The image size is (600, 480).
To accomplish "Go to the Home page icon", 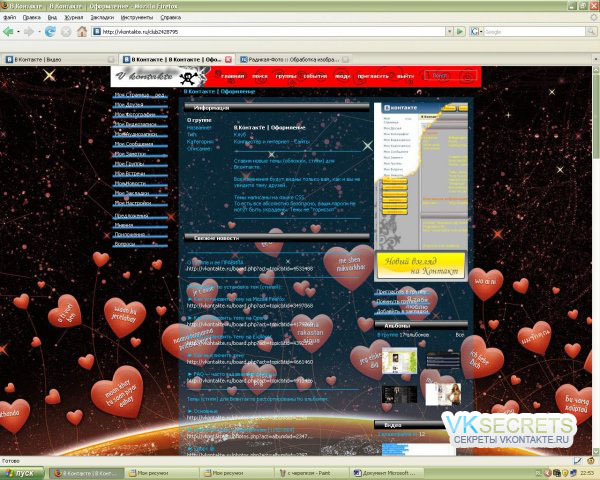I will pyautogui.click(x=82, y=31).
